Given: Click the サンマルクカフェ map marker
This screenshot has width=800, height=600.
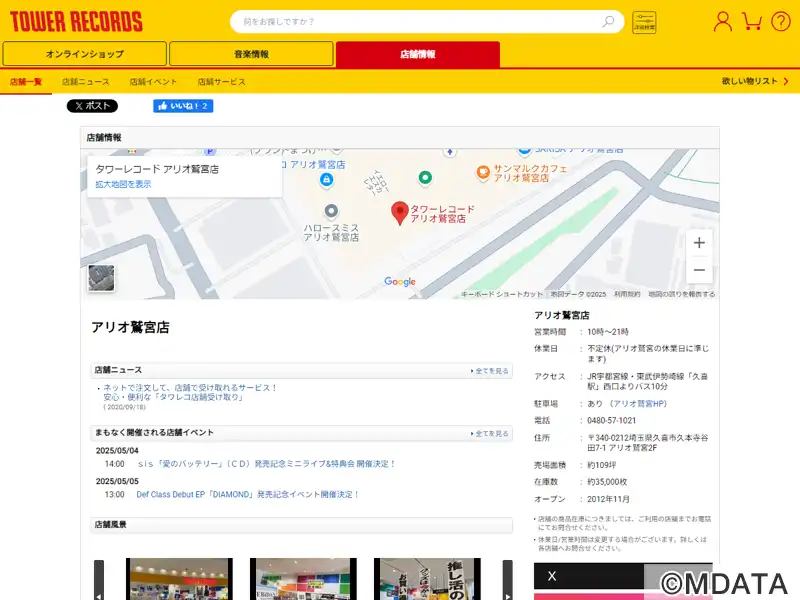Looking at the screenshot, I should click(483, 172).
